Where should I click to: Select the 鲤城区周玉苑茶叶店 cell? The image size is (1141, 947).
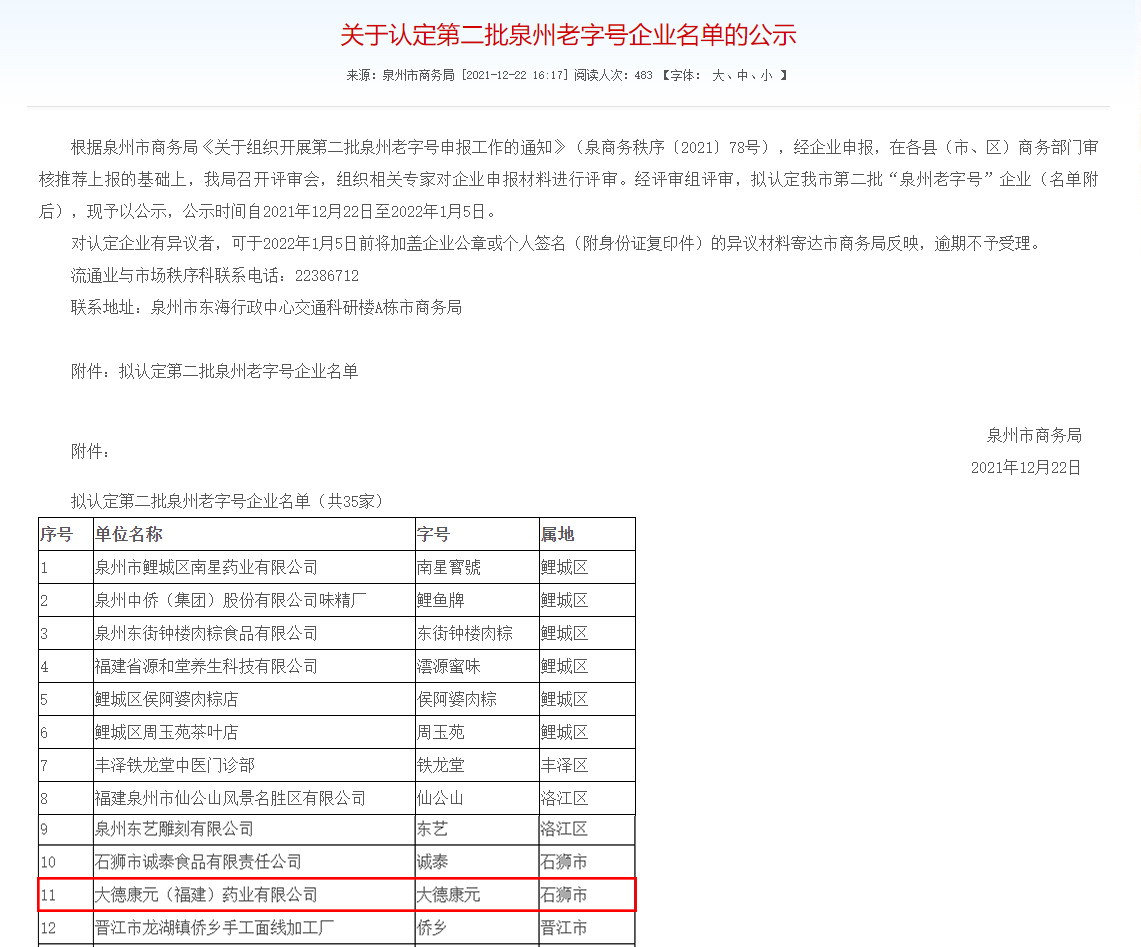click(x=166, y=733)
